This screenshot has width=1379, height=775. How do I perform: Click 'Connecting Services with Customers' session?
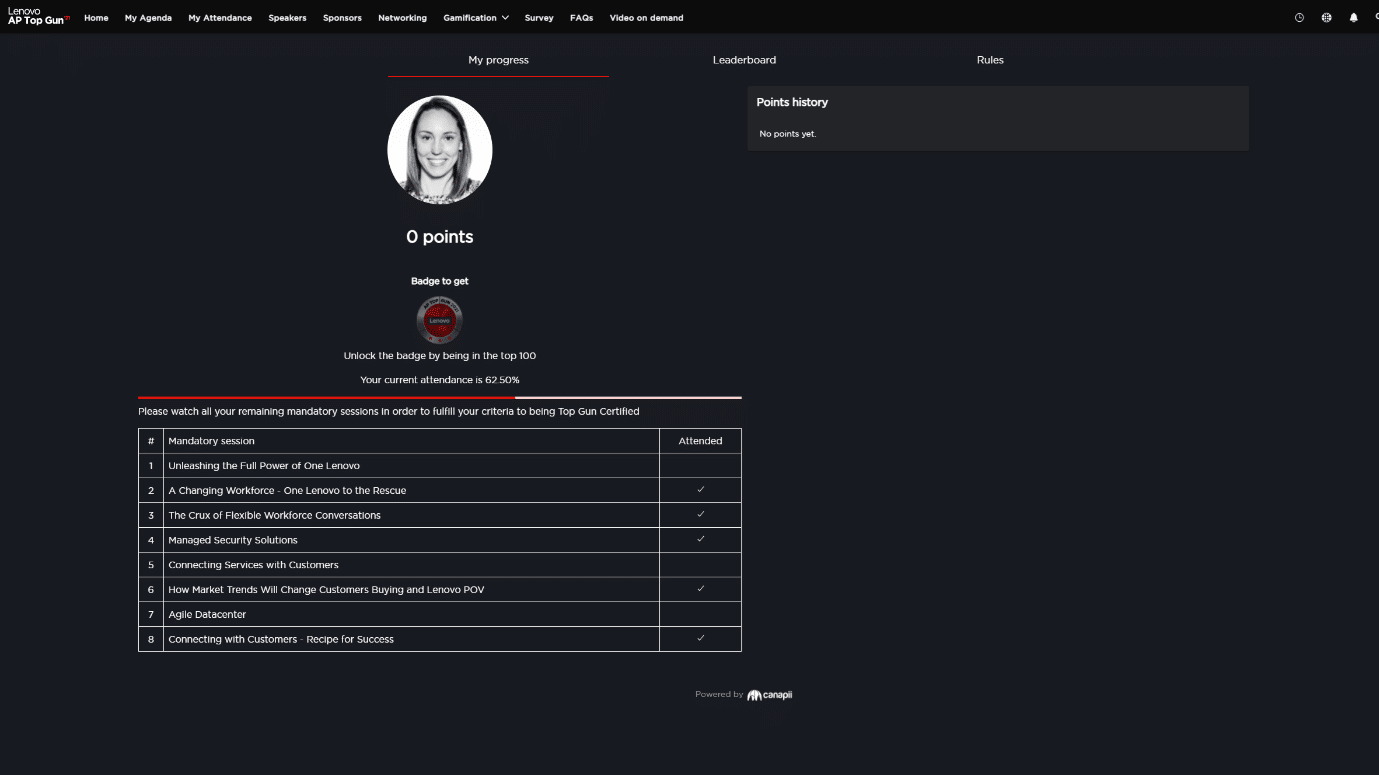coord(253,565)
